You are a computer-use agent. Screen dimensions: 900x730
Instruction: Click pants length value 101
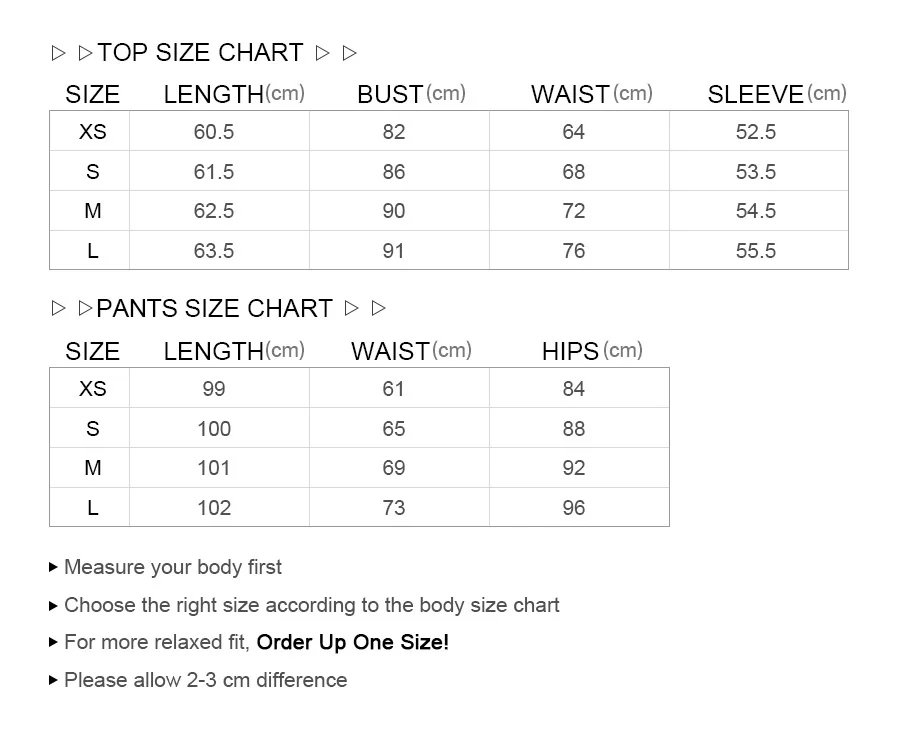point(214,468)
